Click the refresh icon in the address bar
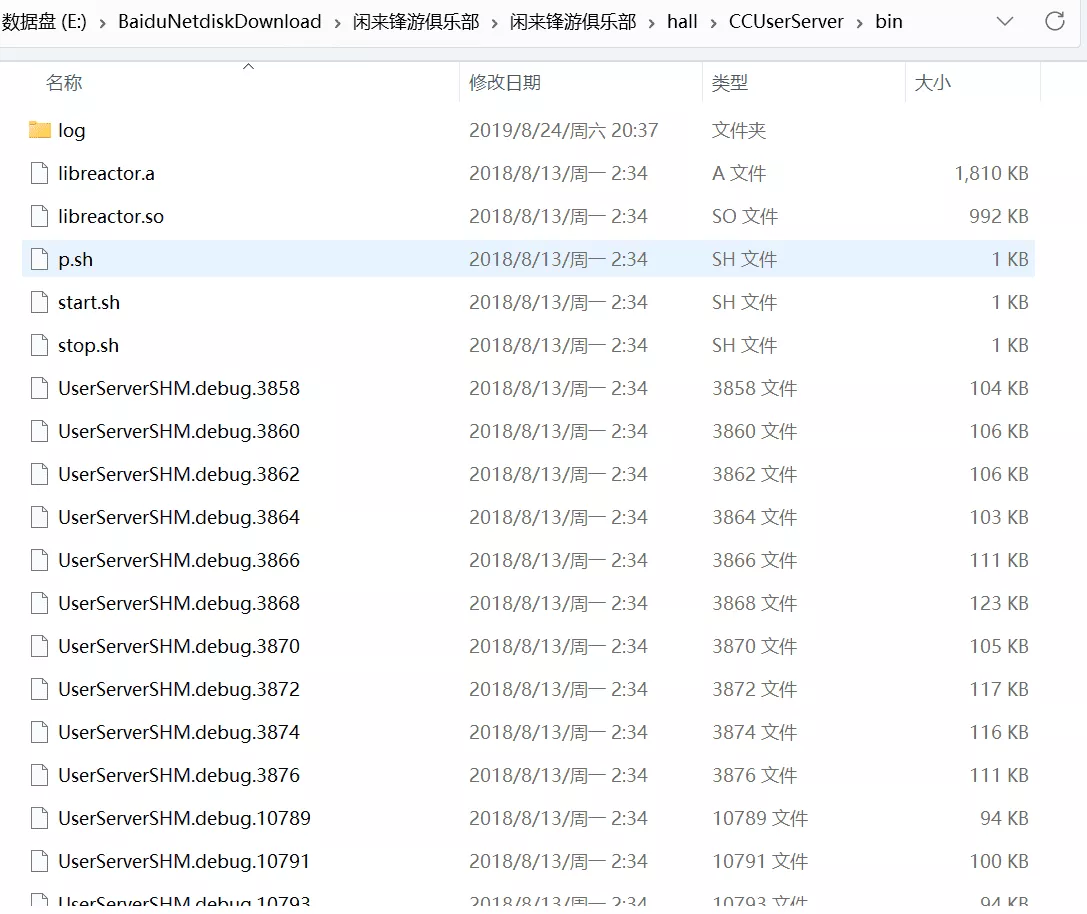The width and height of the screenshot is (1087, 914). [x=1057, y=21]
